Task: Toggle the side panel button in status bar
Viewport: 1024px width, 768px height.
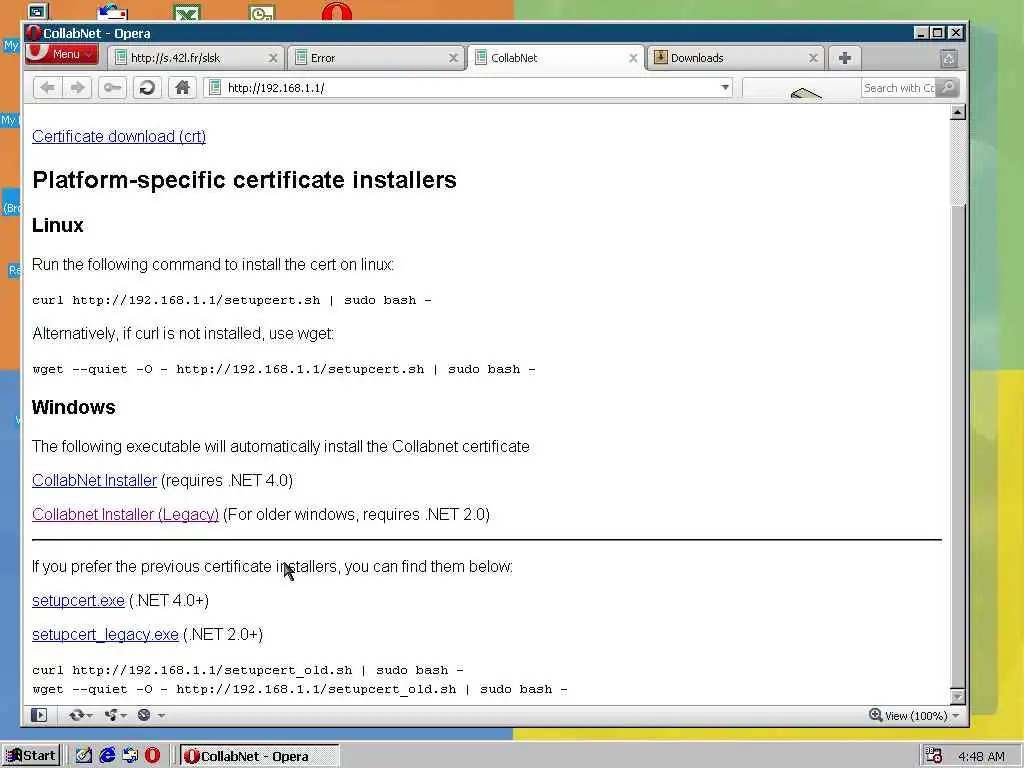Action: [39, 716]
